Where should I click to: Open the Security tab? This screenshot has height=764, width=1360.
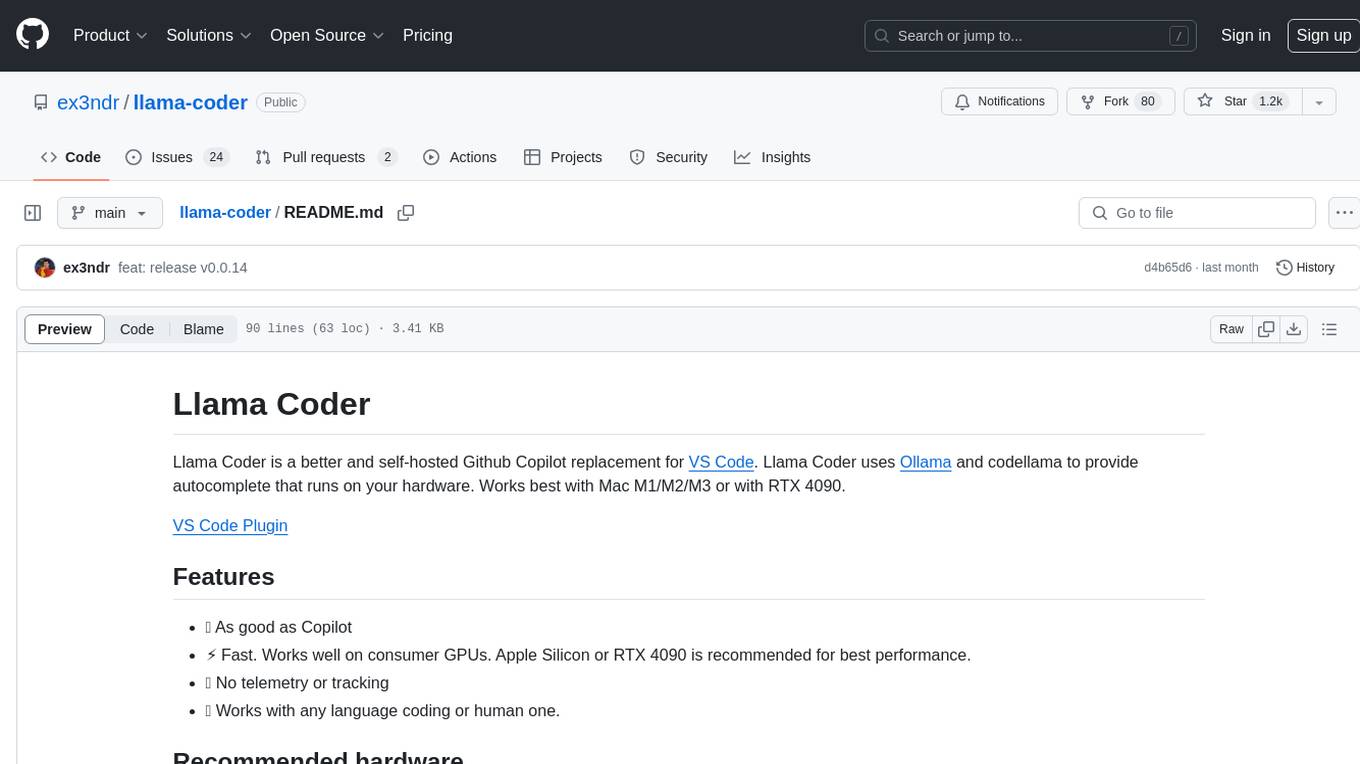(x=668, y=157)
